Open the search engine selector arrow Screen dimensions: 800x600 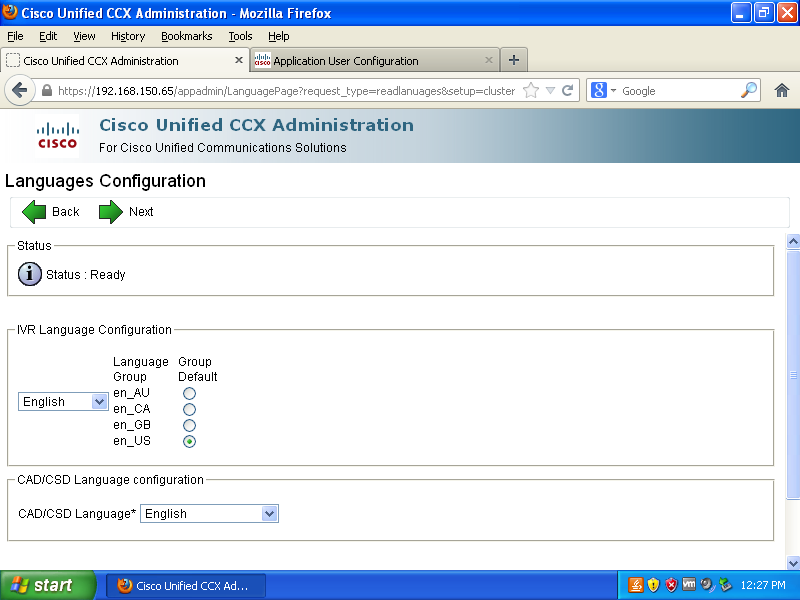[613, 91]
